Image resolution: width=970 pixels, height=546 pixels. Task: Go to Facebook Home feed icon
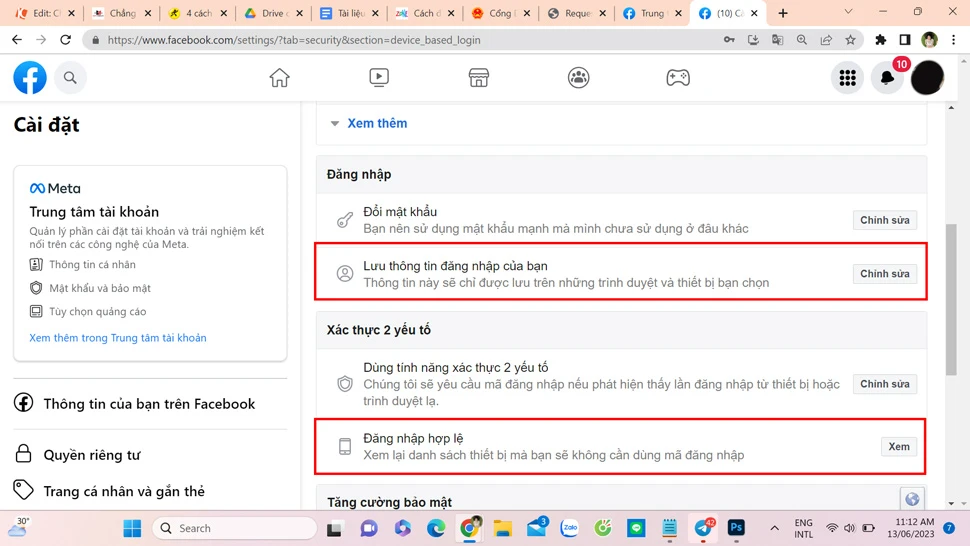pos(280,78)
